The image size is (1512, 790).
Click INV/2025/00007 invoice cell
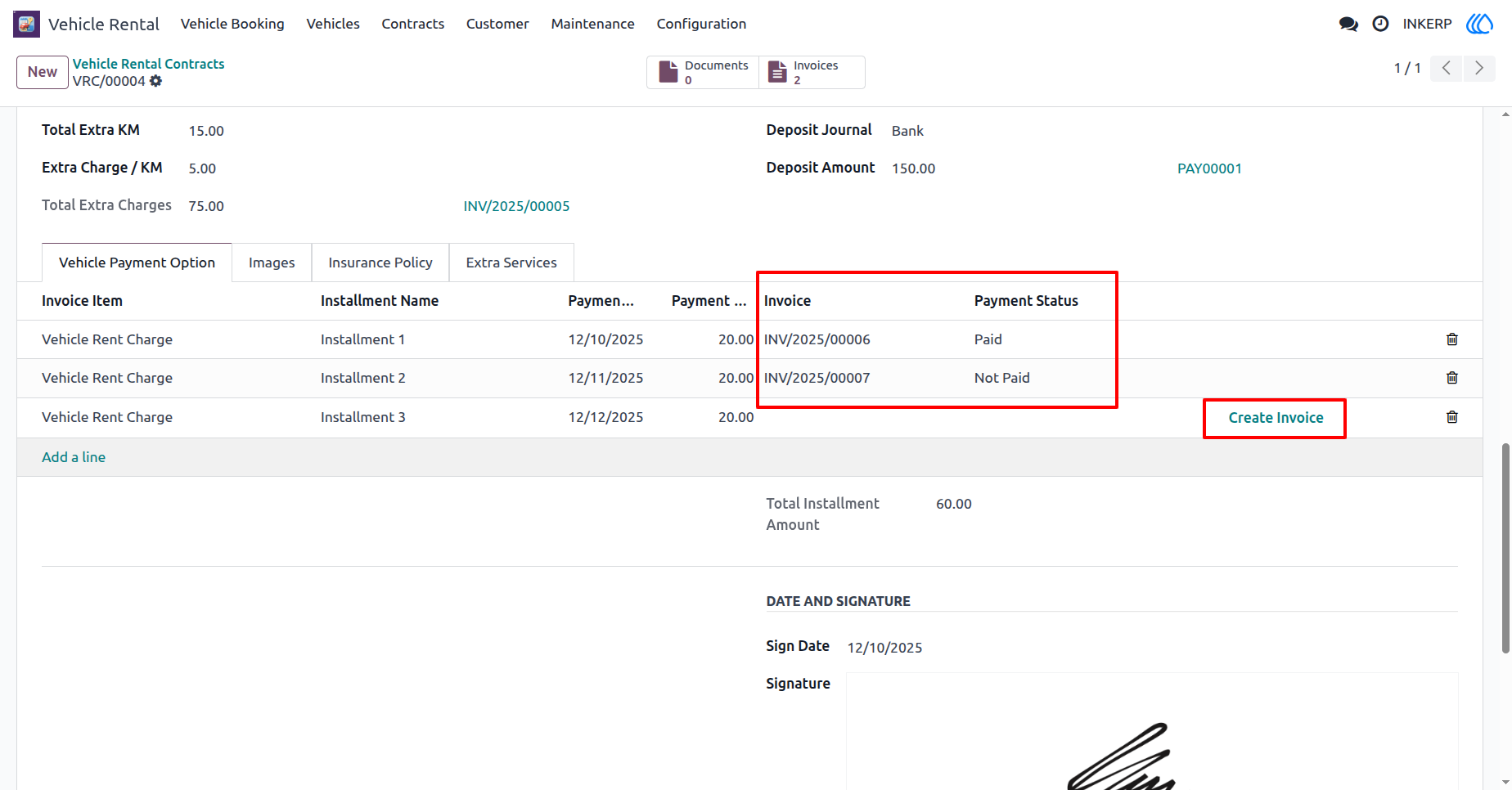point(817,378)
